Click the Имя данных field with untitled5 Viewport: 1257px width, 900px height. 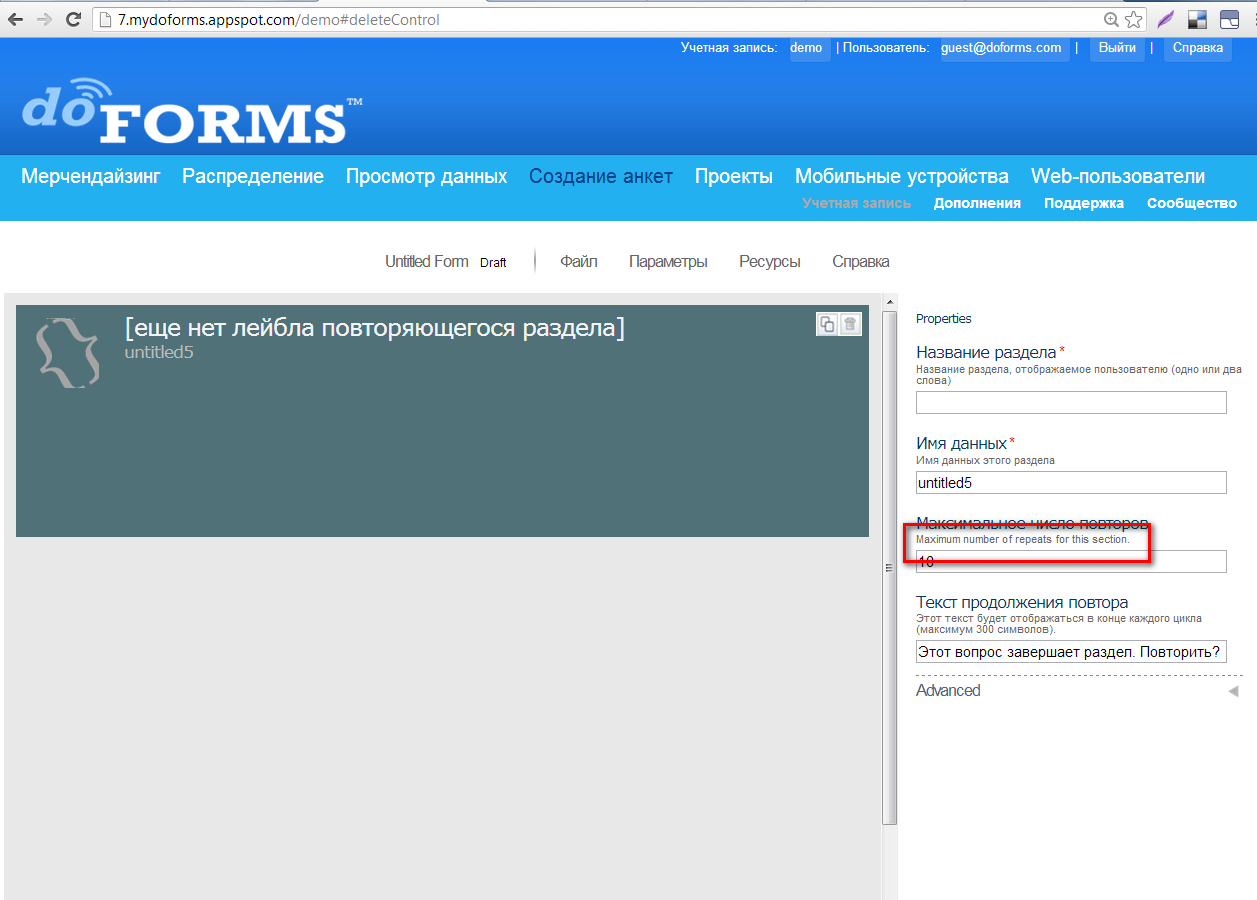click(1070, 483)
